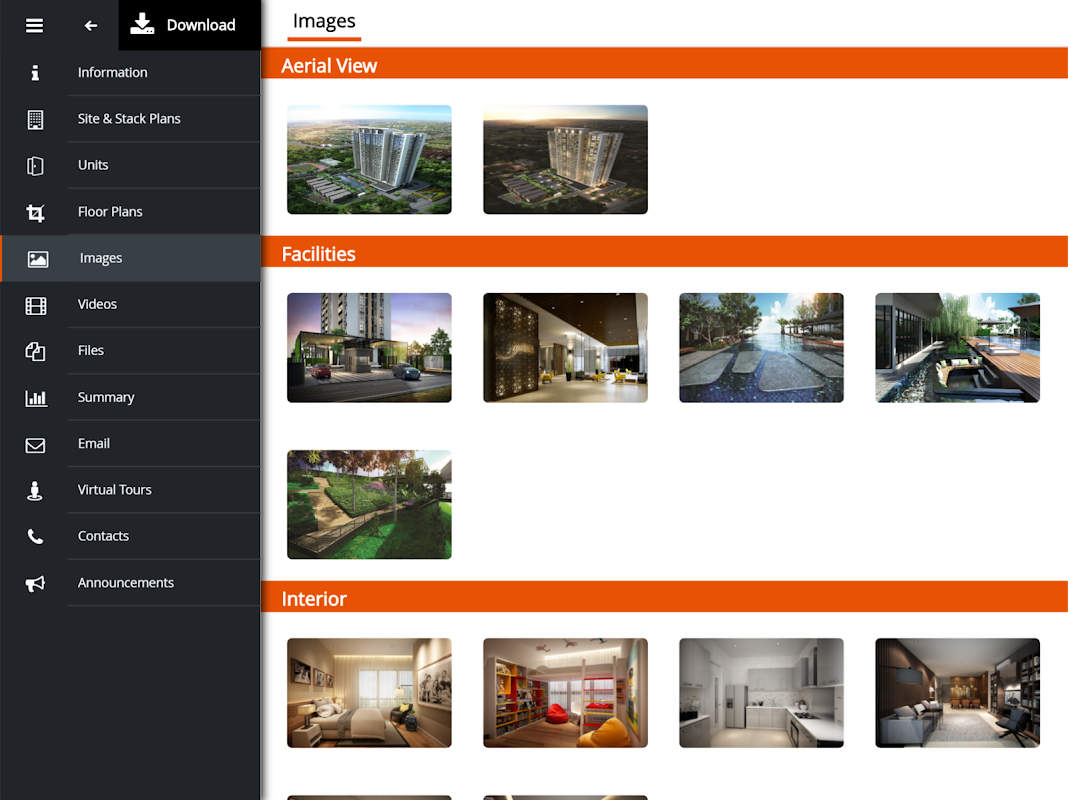Click the Summary bar chart icon

coord(35,398)
